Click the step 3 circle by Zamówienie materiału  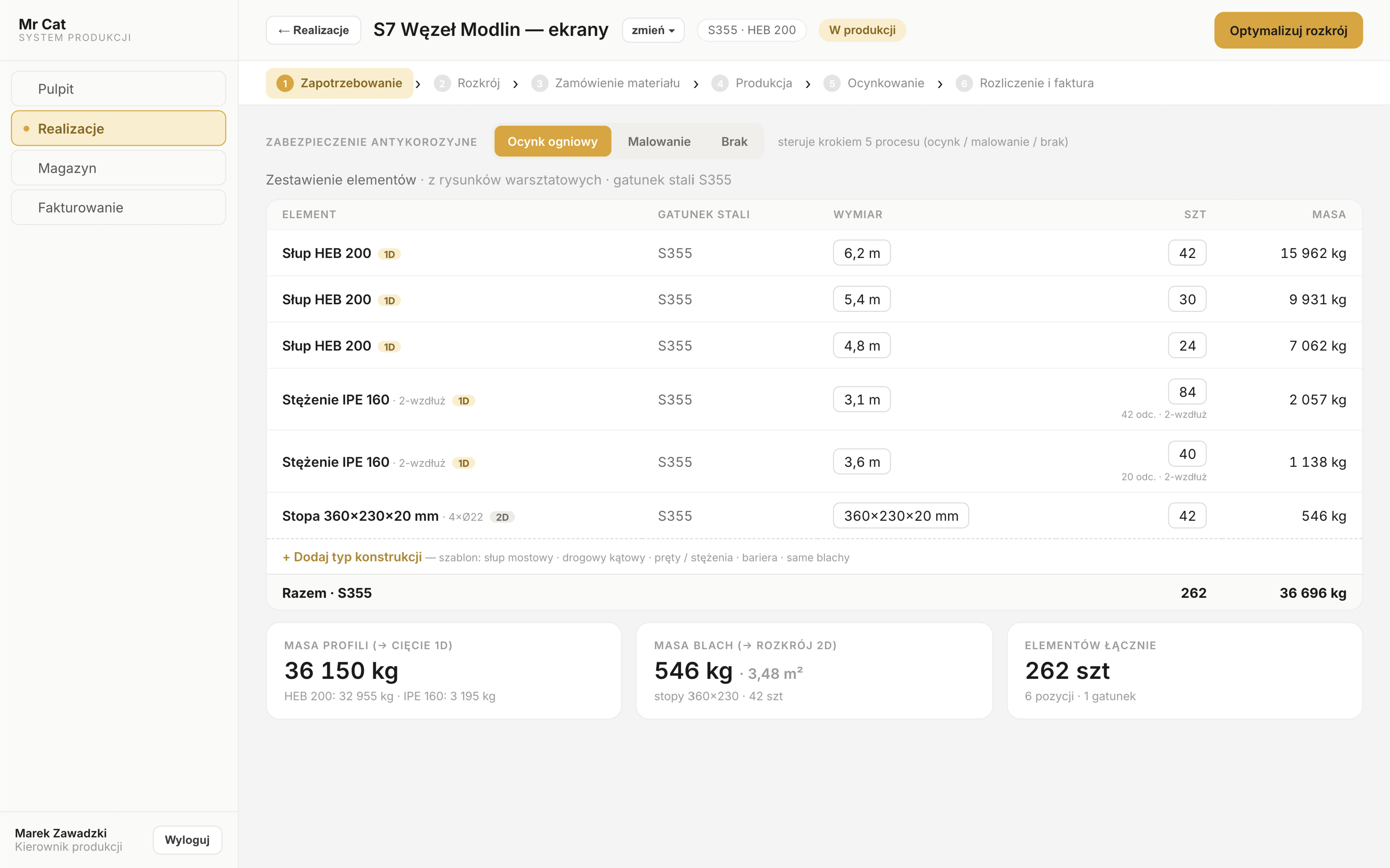click(539, 83)
